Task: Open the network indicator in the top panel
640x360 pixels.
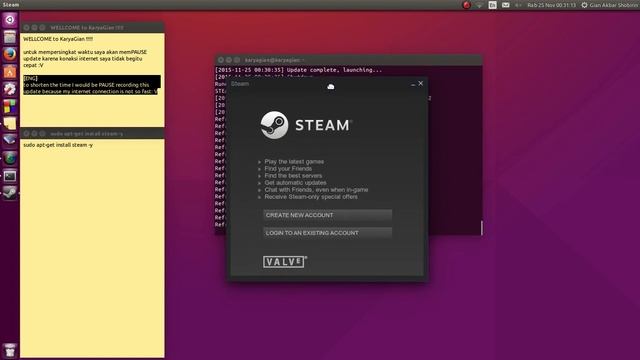Action: [479, 5]
